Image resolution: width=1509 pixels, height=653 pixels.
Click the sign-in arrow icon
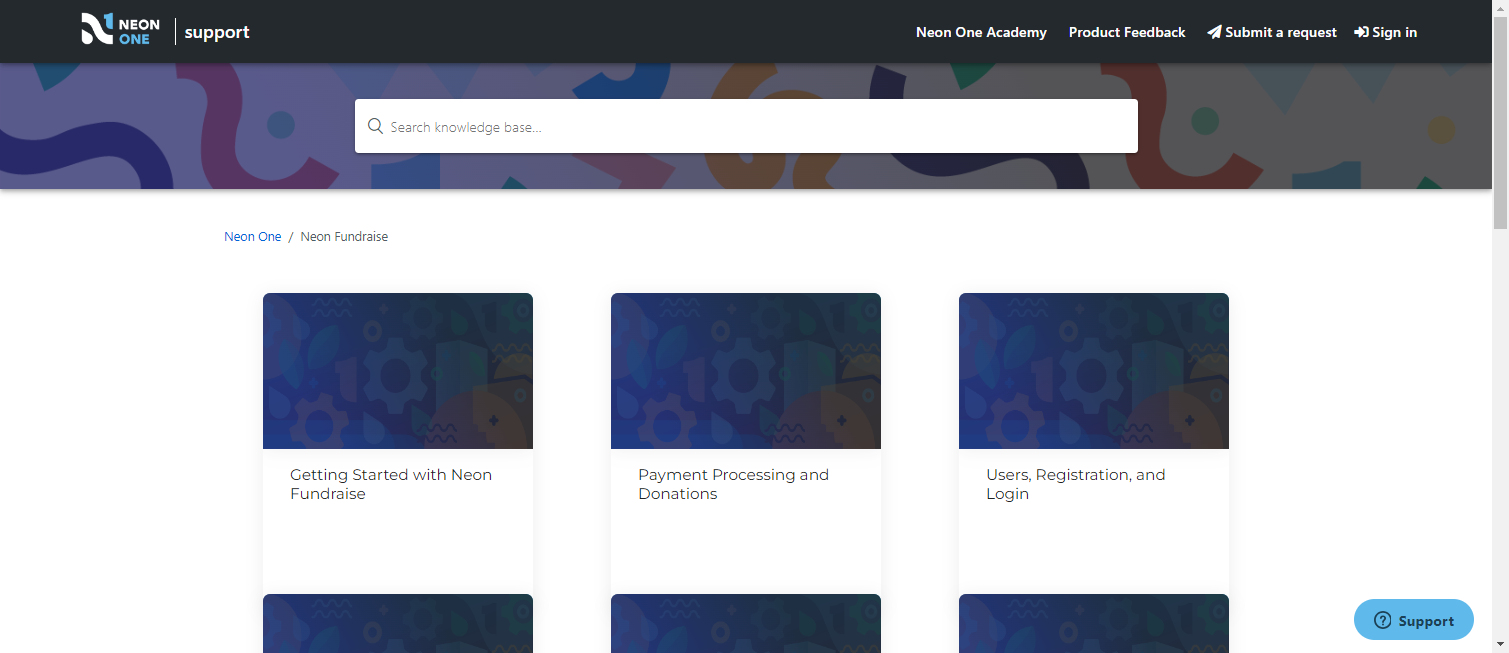[x=1361, y=32]
